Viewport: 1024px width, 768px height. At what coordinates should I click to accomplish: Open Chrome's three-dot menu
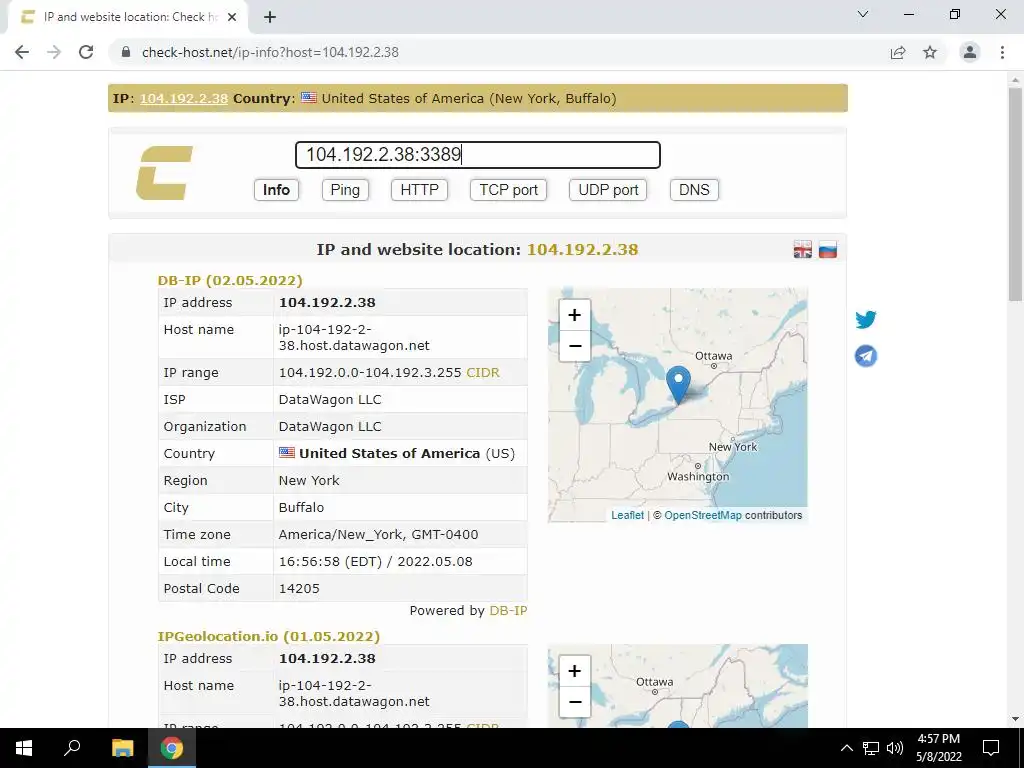pos(1002,52)
